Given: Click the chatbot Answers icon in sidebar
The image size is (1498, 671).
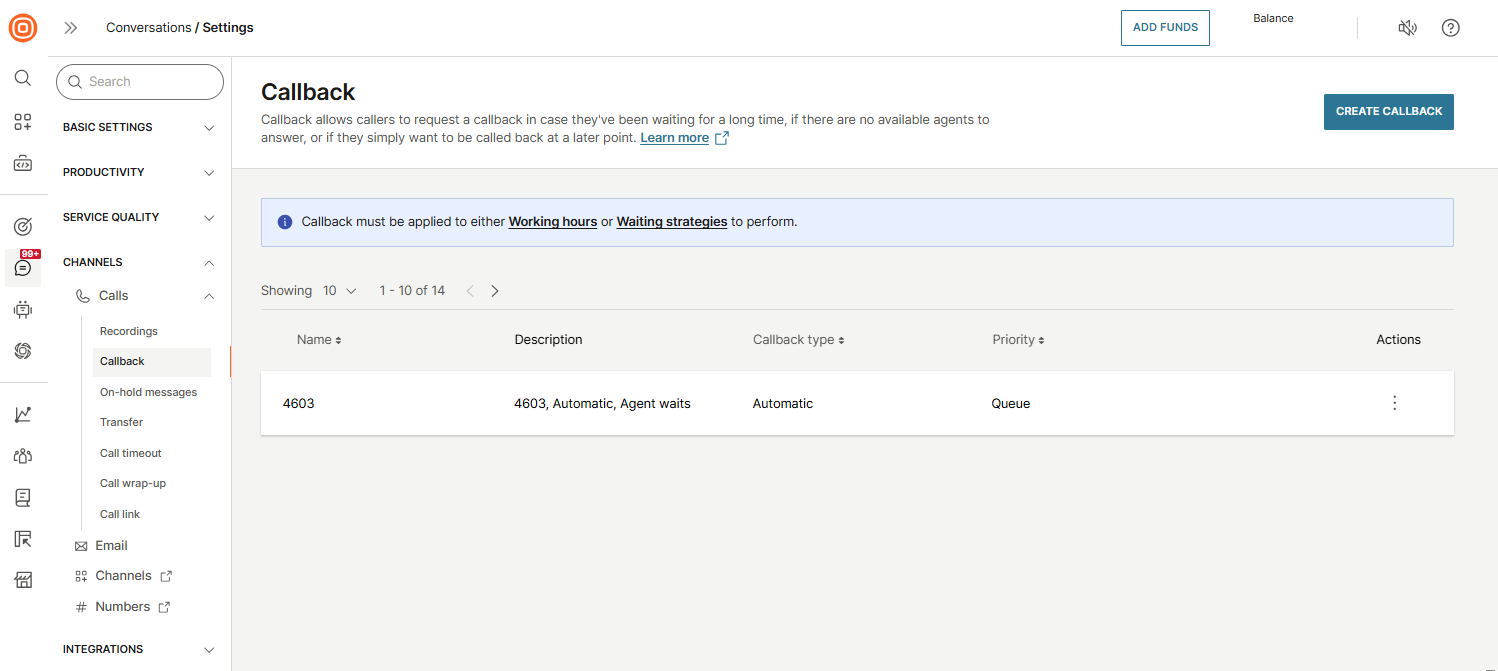Looking at the screenshot, I should pyautogui.click(x=23, y=309).
